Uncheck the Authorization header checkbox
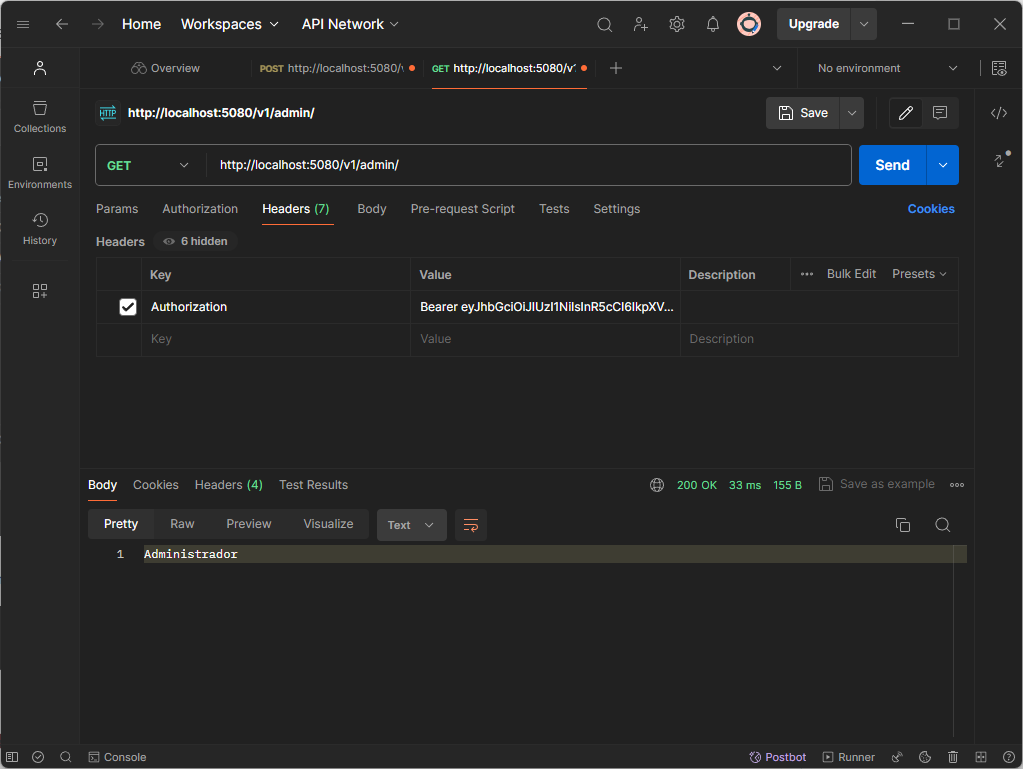Image resolution: width=1023 pixels, height=769 pixels. coord(128,307)
